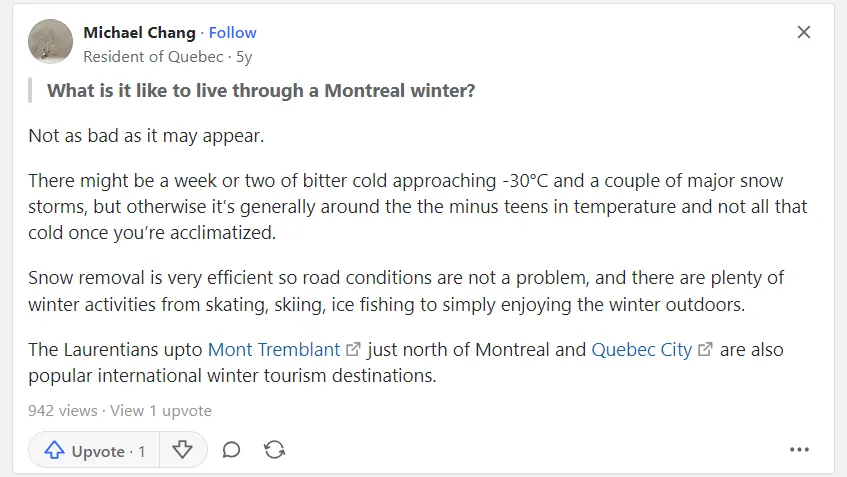Image resolution: width=847 pixels, height=477 pixels.
Task: Downvote Michael Chang's answer
Action: click(182, 449)
